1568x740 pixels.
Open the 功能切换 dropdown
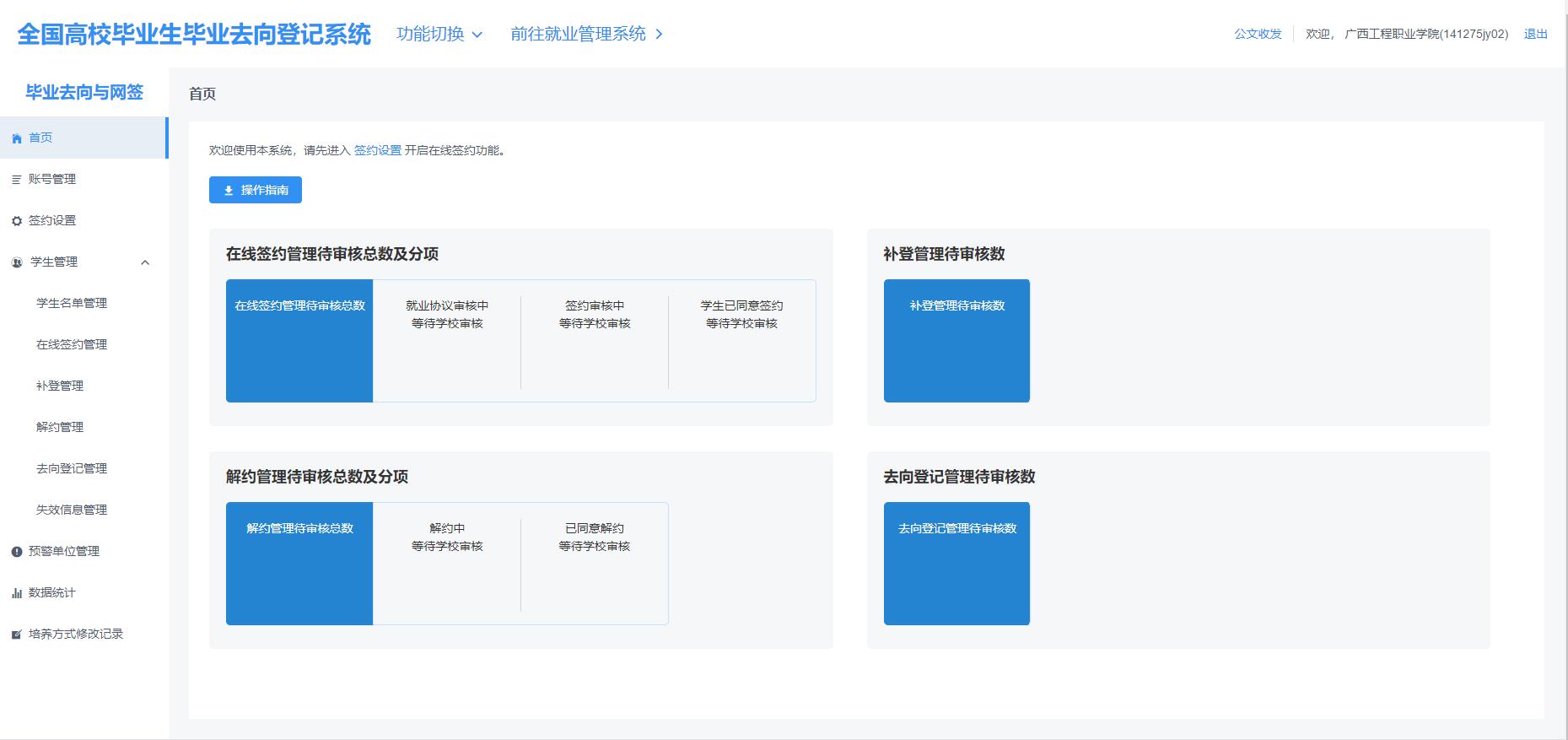[439, 34]
